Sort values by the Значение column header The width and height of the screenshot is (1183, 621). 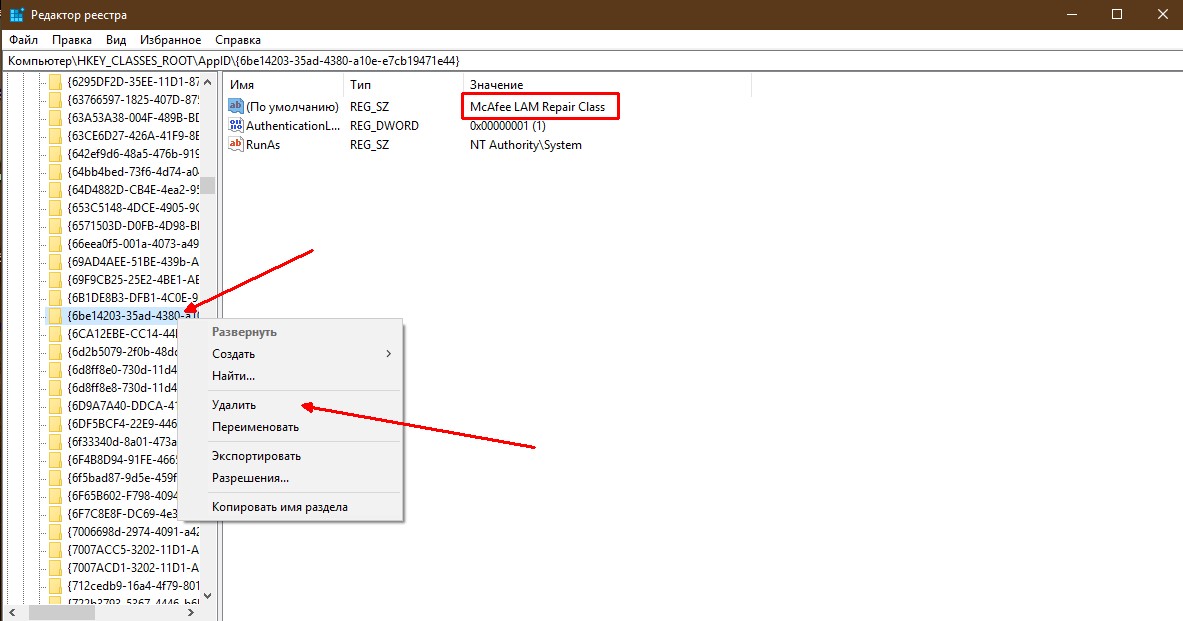tap(607, 85)
